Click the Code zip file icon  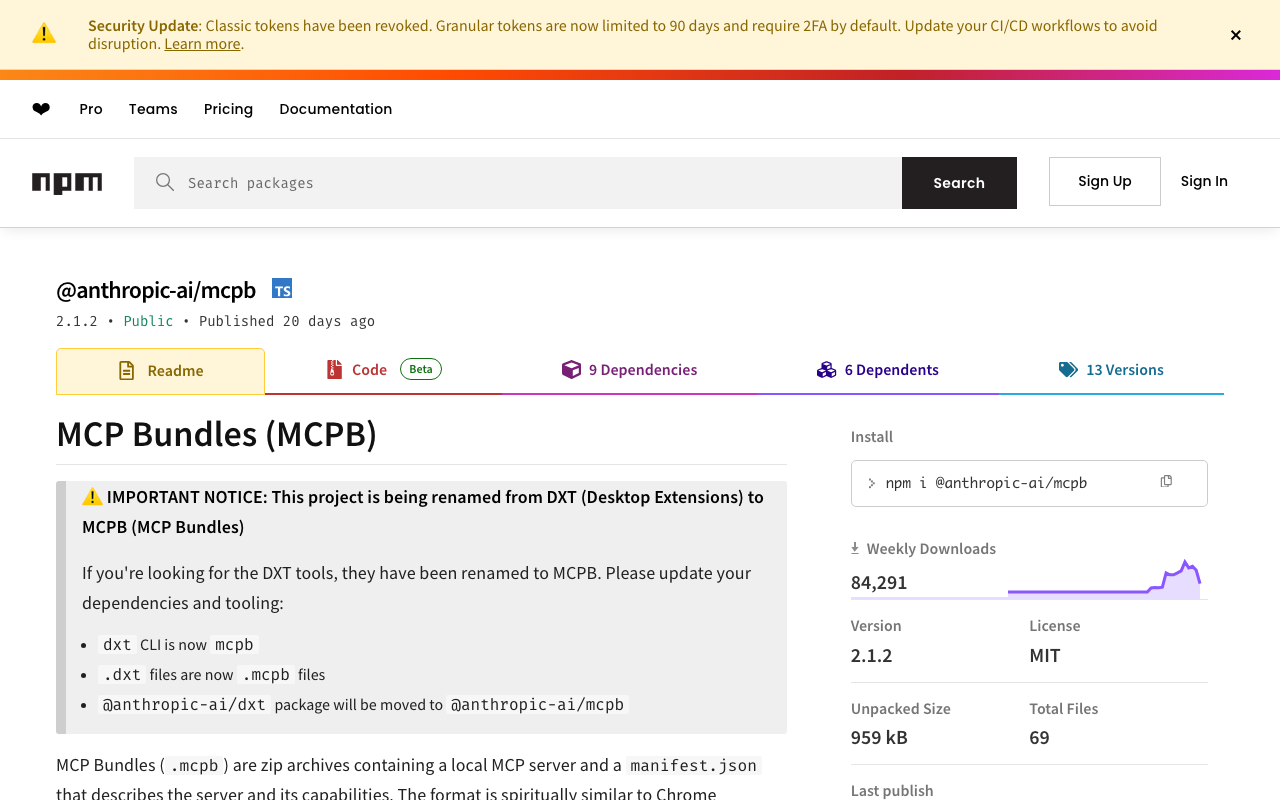click(x=334, y=370)
